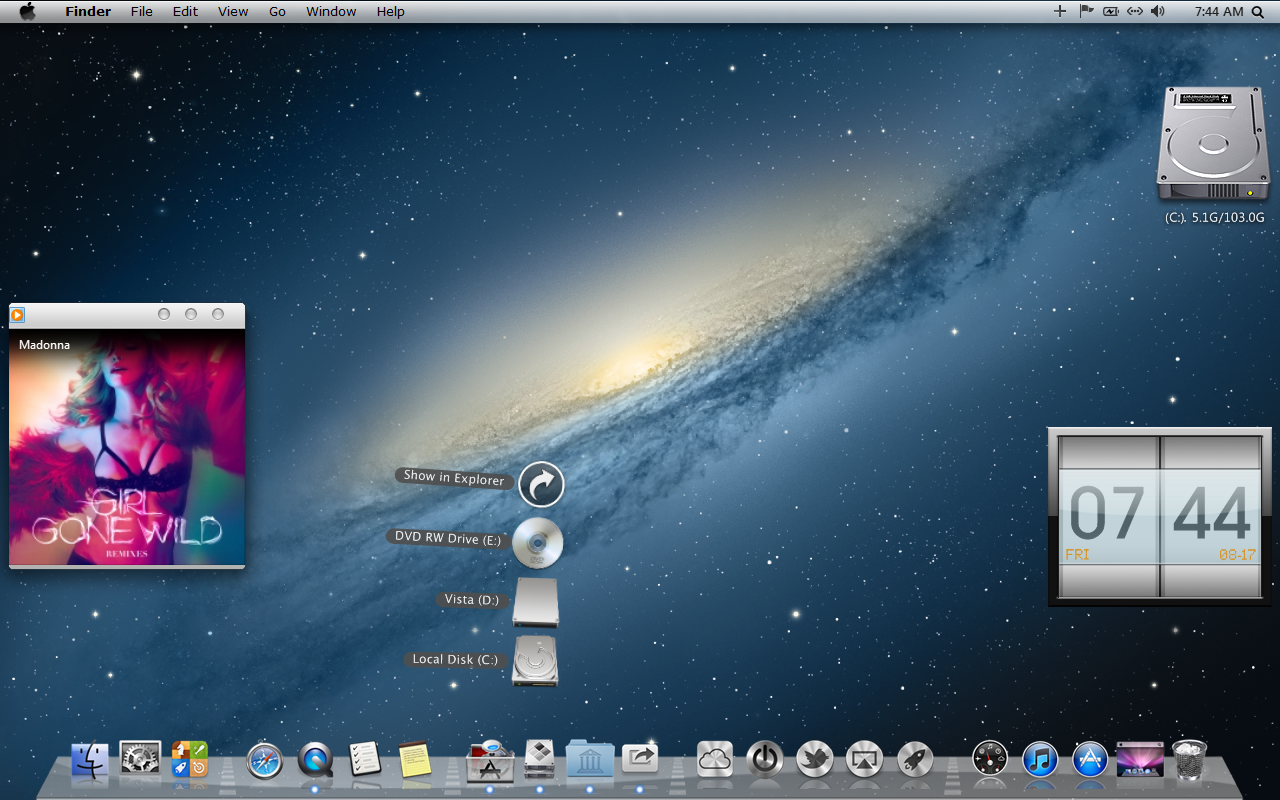Open the (C:) hard drive desktop icon

tap(1214, 144)
